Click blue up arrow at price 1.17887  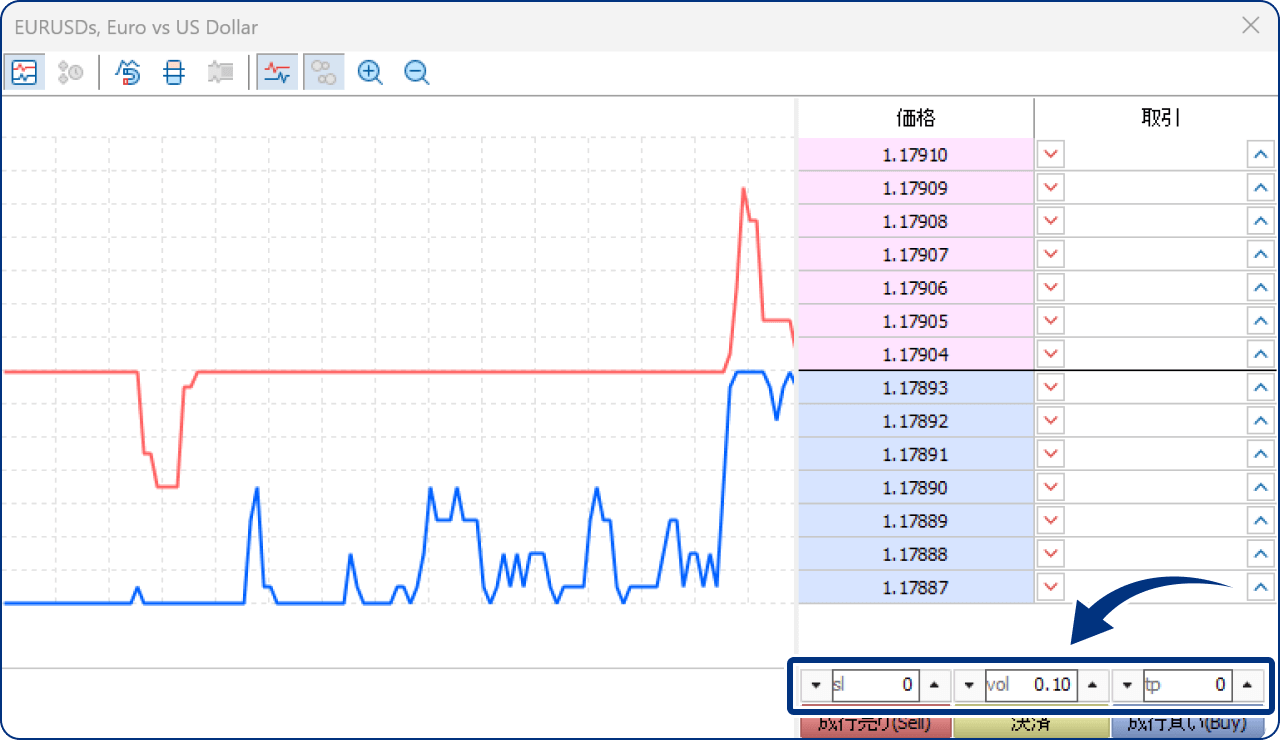coord(1260,588)
